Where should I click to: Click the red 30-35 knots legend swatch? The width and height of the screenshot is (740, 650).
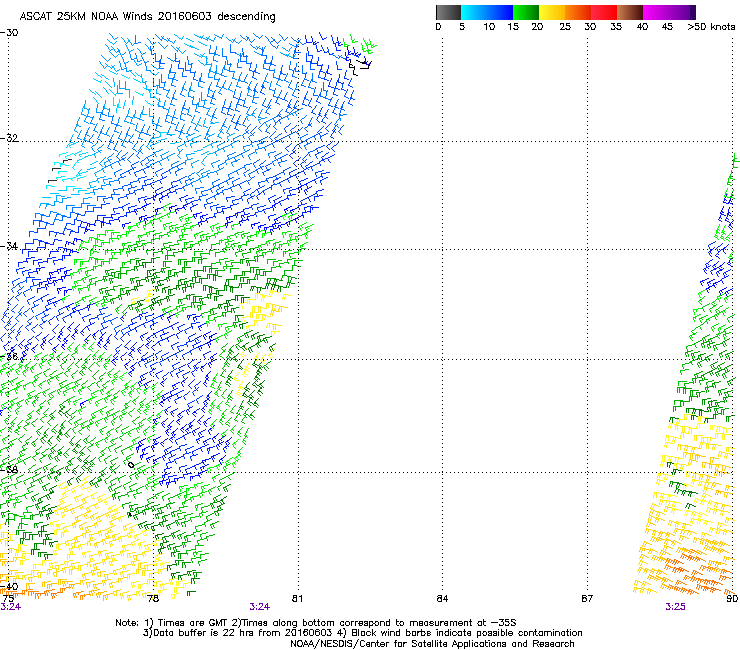[x=604, y=12]
